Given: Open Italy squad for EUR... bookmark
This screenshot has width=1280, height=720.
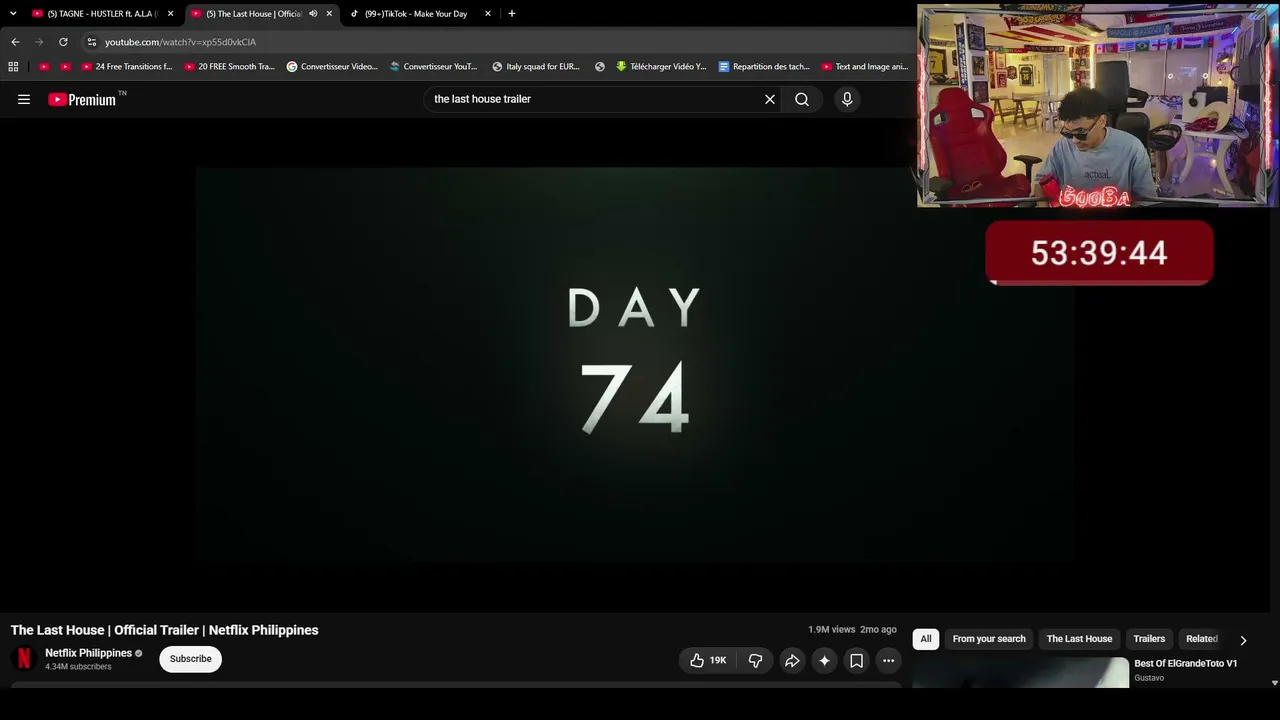Looking at the screenshot, I should click(x=536, y=67).
